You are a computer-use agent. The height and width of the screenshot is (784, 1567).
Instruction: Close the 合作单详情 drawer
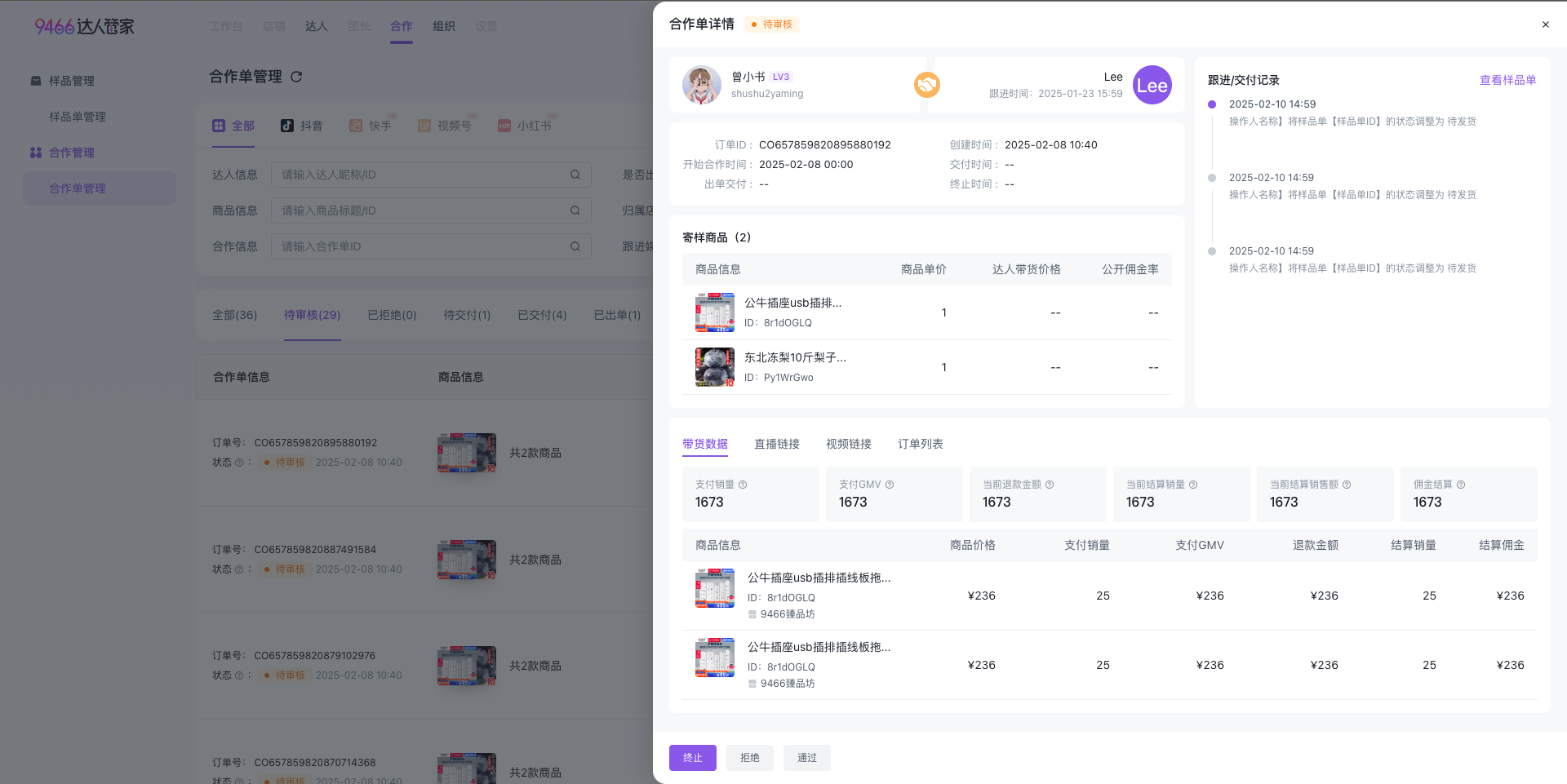(x=1545, y=24)
